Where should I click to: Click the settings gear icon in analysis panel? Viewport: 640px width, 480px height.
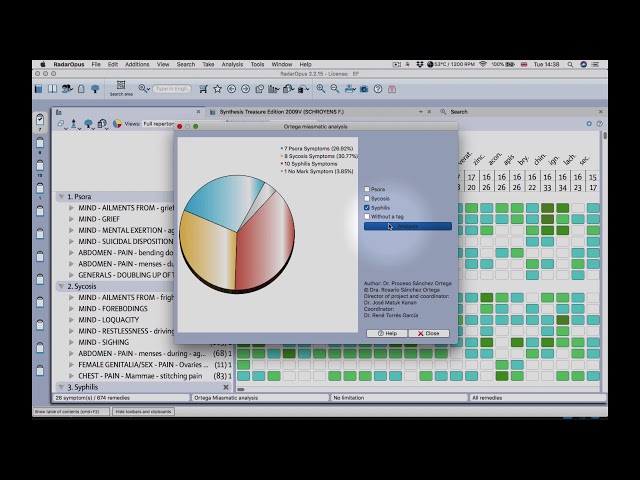589,124
